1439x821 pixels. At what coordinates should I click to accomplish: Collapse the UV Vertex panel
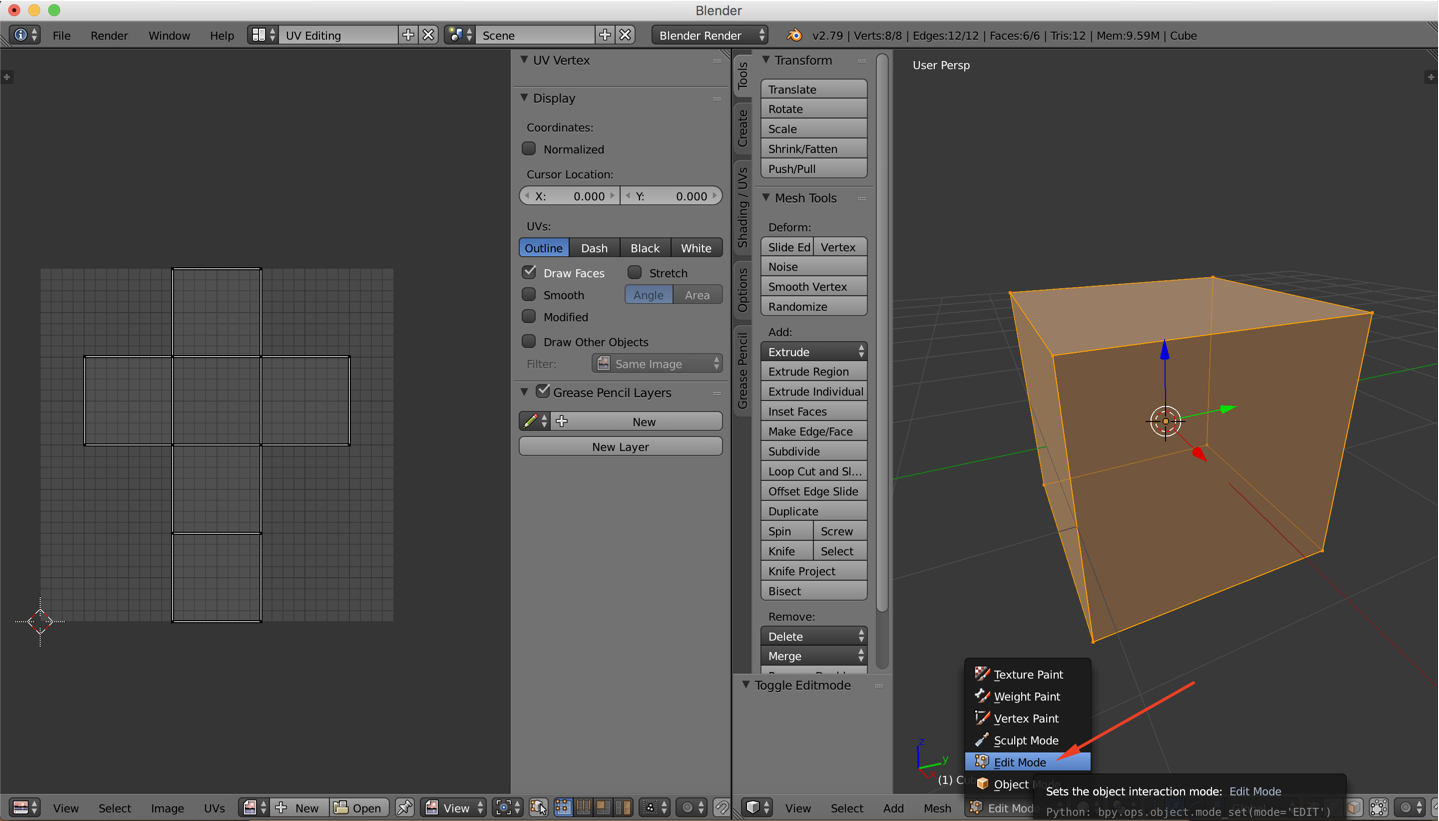pos(524,60)
